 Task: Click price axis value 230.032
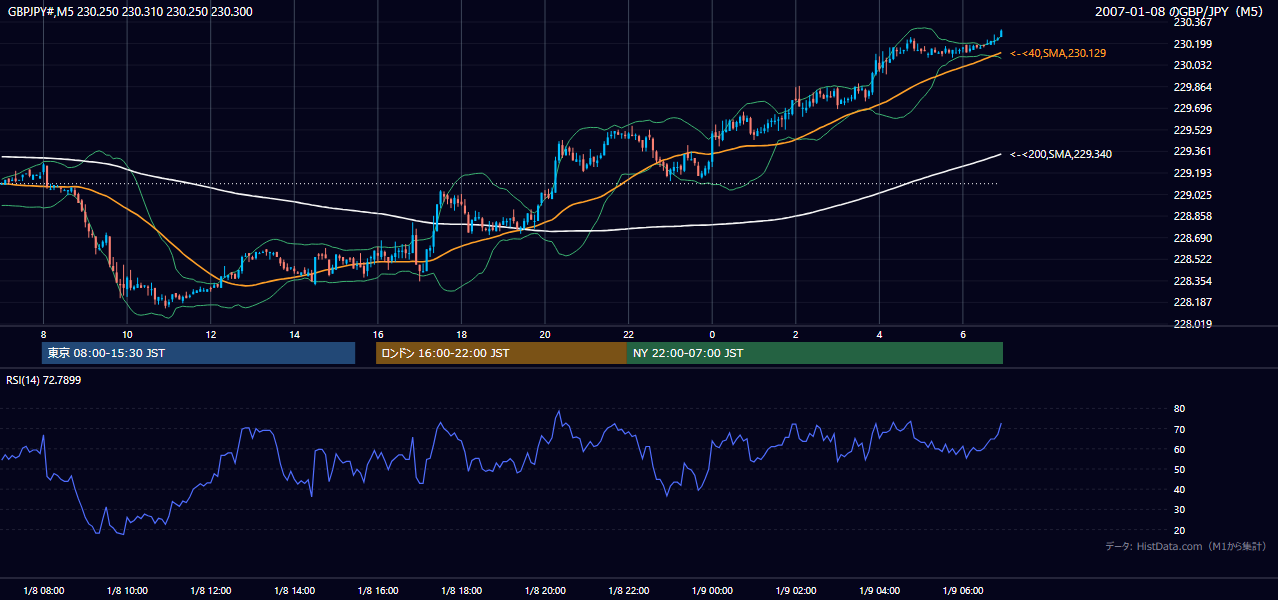[x=1192, y=65]
